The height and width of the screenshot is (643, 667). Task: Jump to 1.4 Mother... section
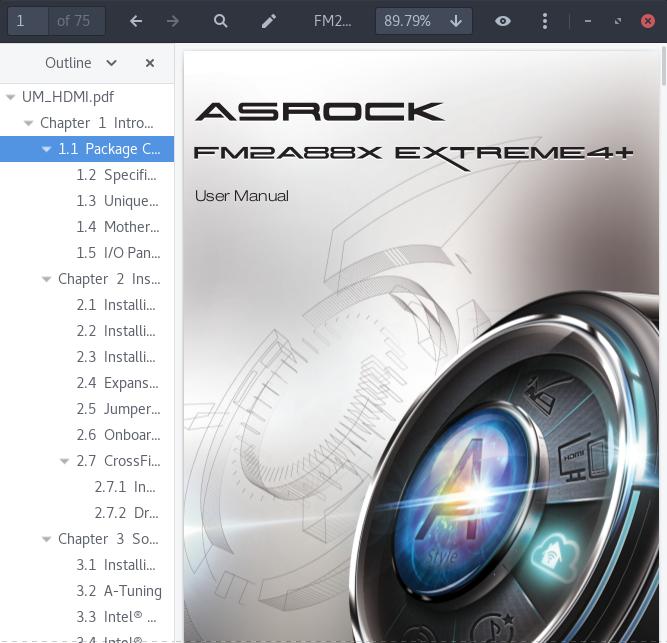pos(118,227)
